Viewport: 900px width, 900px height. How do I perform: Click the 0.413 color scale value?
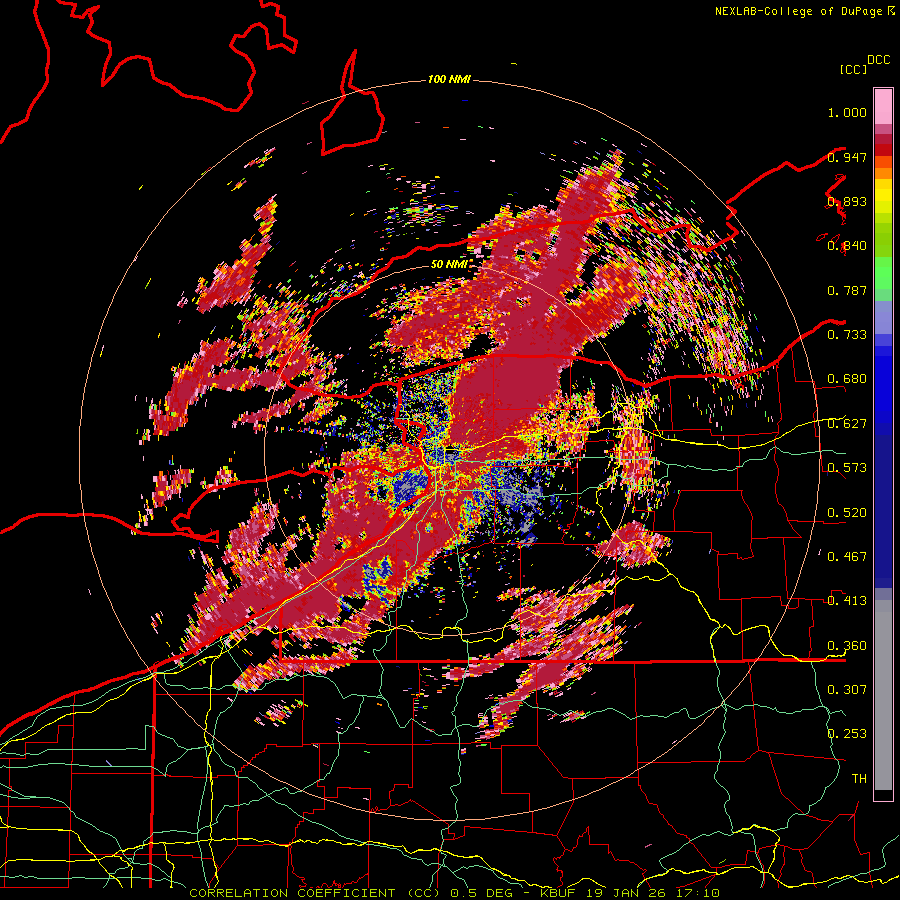point(847,601)
